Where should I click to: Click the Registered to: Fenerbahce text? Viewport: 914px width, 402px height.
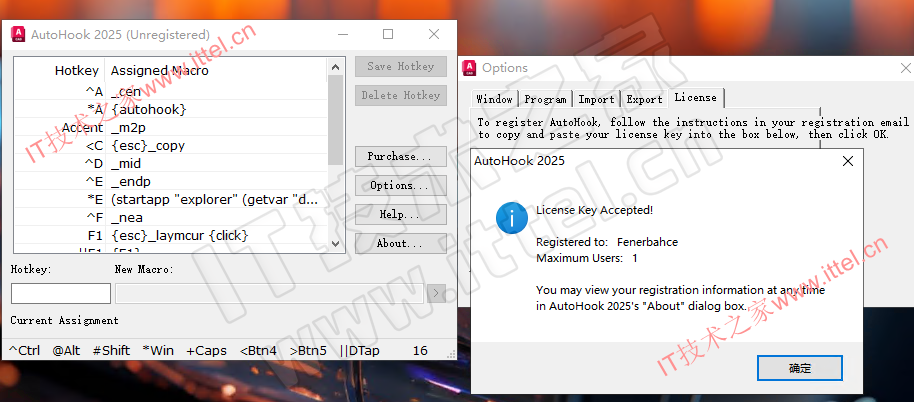tap(607, 242)
